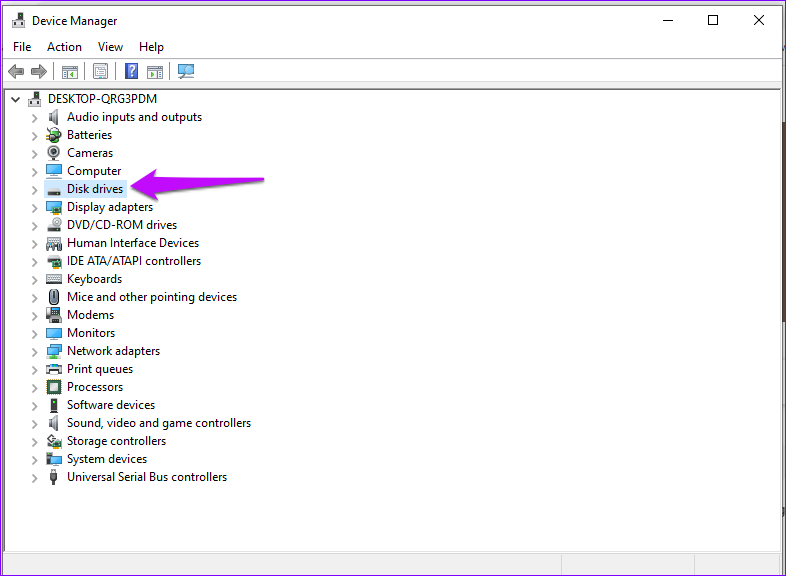Select the Print queues label

click(100, 369)
